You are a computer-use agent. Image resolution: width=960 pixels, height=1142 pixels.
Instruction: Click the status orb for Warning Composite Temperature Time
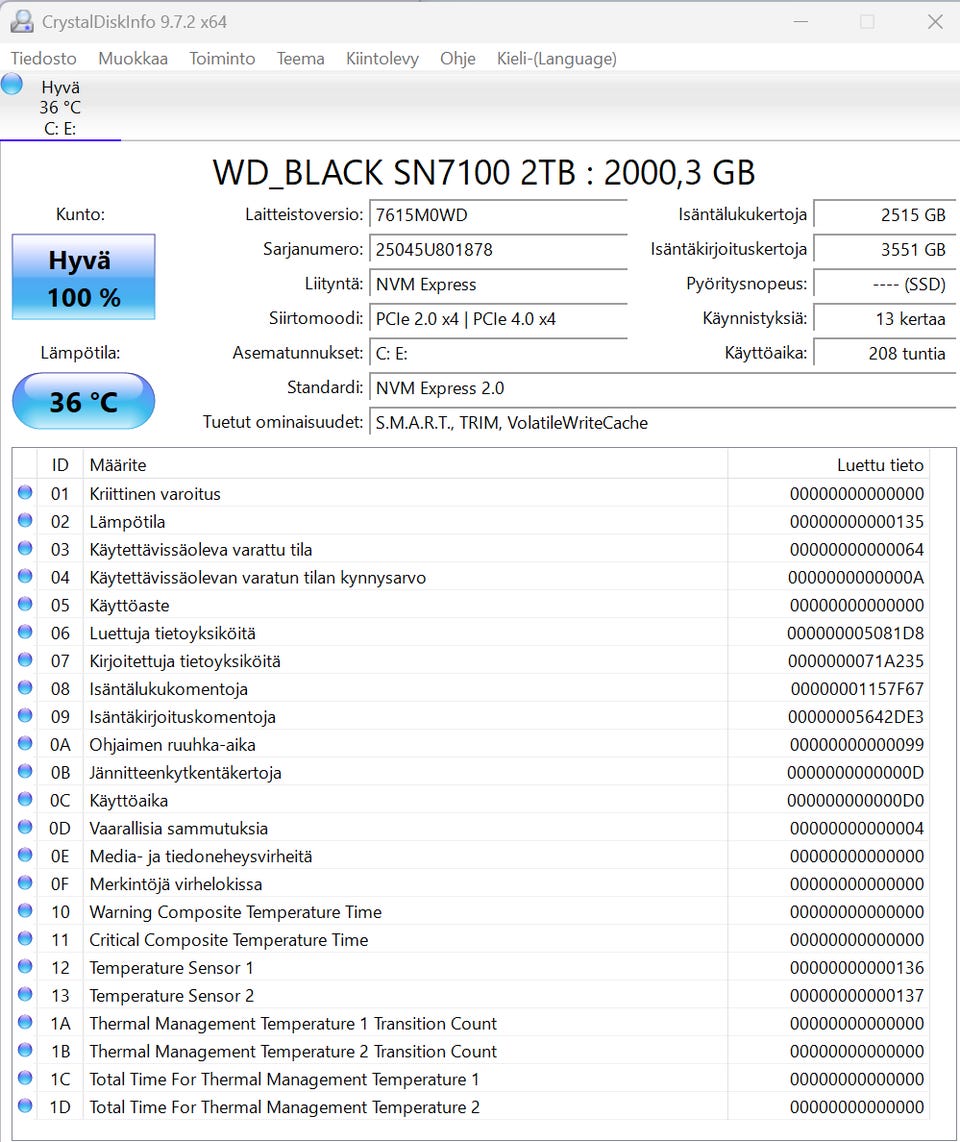click(25, 910)
